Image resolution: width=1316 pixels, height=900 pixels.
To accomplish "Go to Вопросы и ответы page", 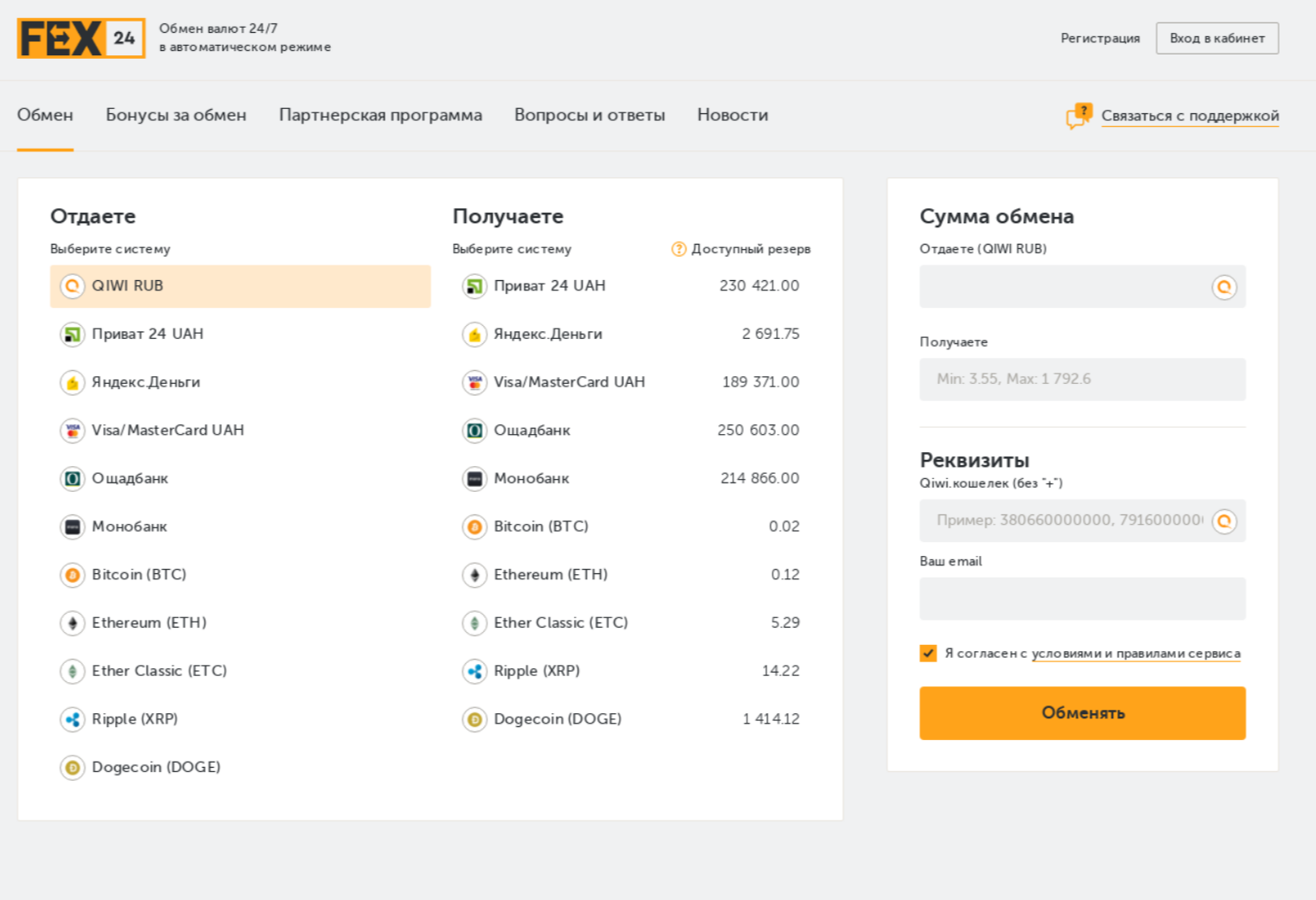I will [x=589, y=115].
